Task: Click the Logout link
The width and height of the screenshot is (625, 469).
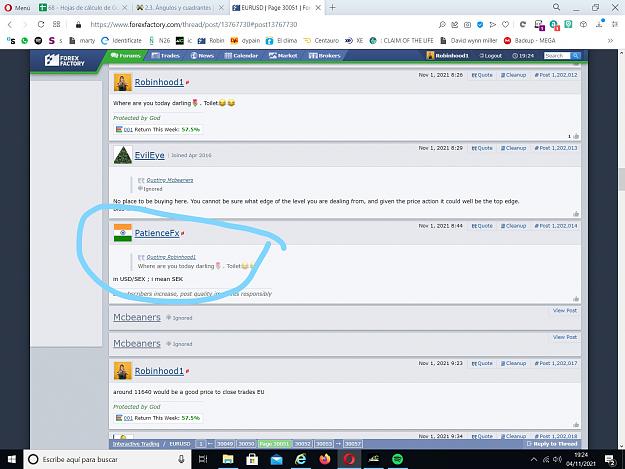Action: pos(491,56)
